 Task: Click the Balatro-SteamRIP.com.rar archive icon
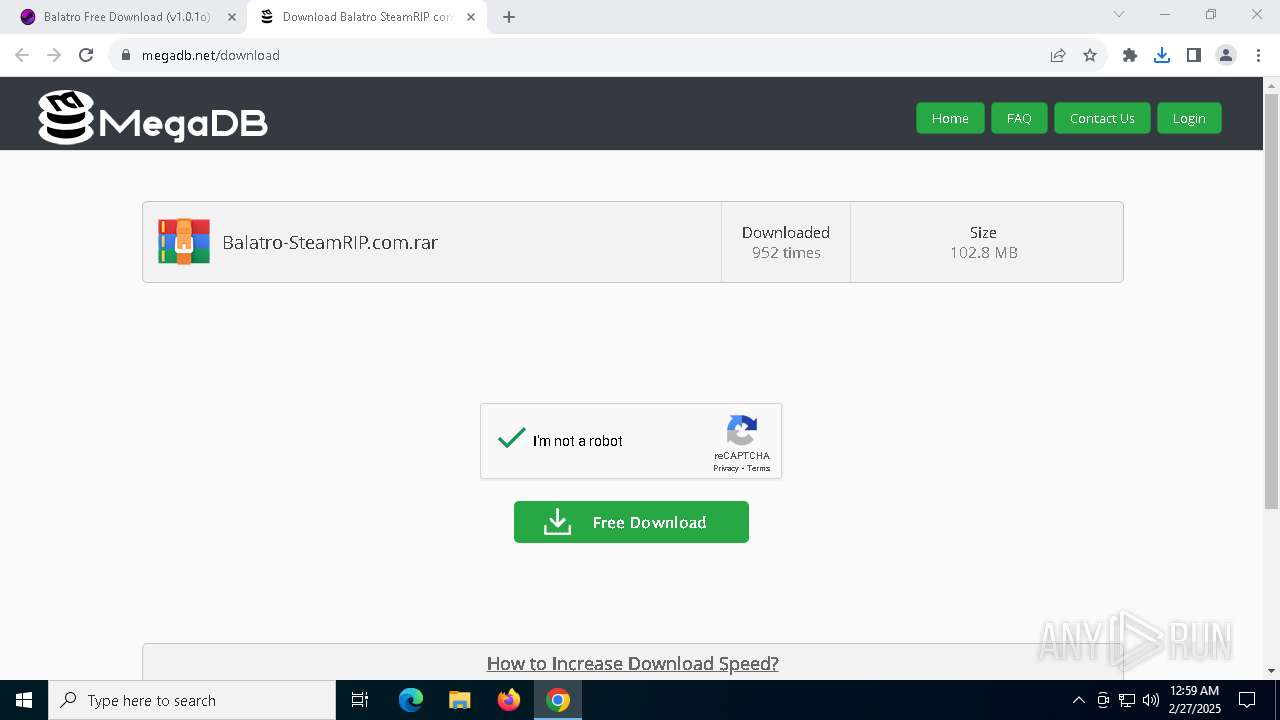pyautogui.click(x=184, y=242)
